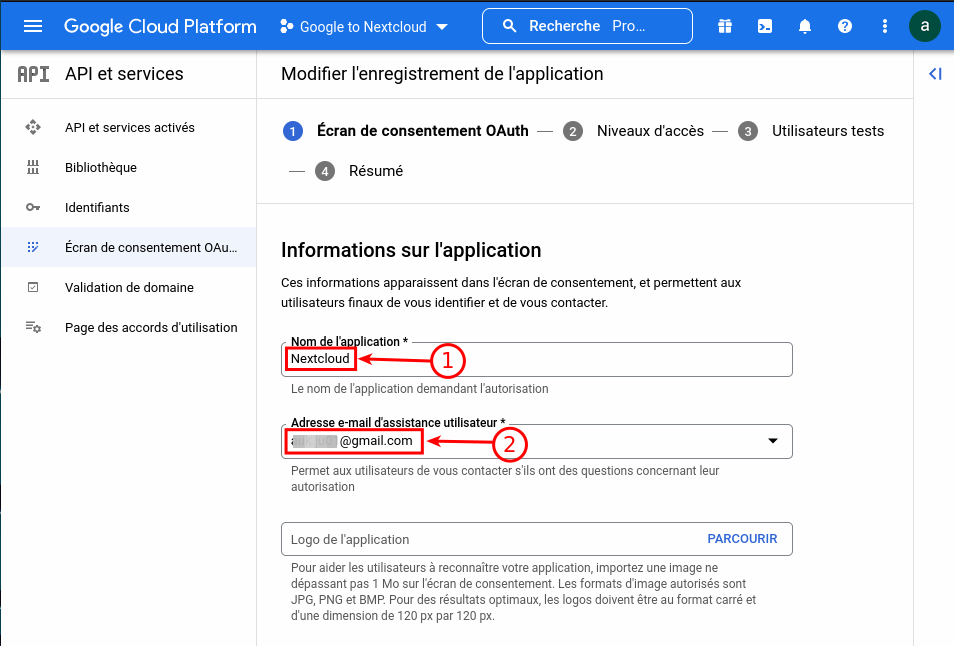
Task: Open Page des accords d'utilisation
Action: (x=128, y=327)
